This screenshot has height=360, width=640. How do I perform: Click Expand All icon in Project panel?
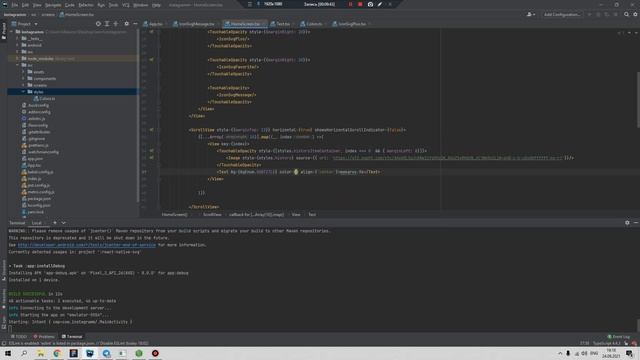[x=107, y=24]
